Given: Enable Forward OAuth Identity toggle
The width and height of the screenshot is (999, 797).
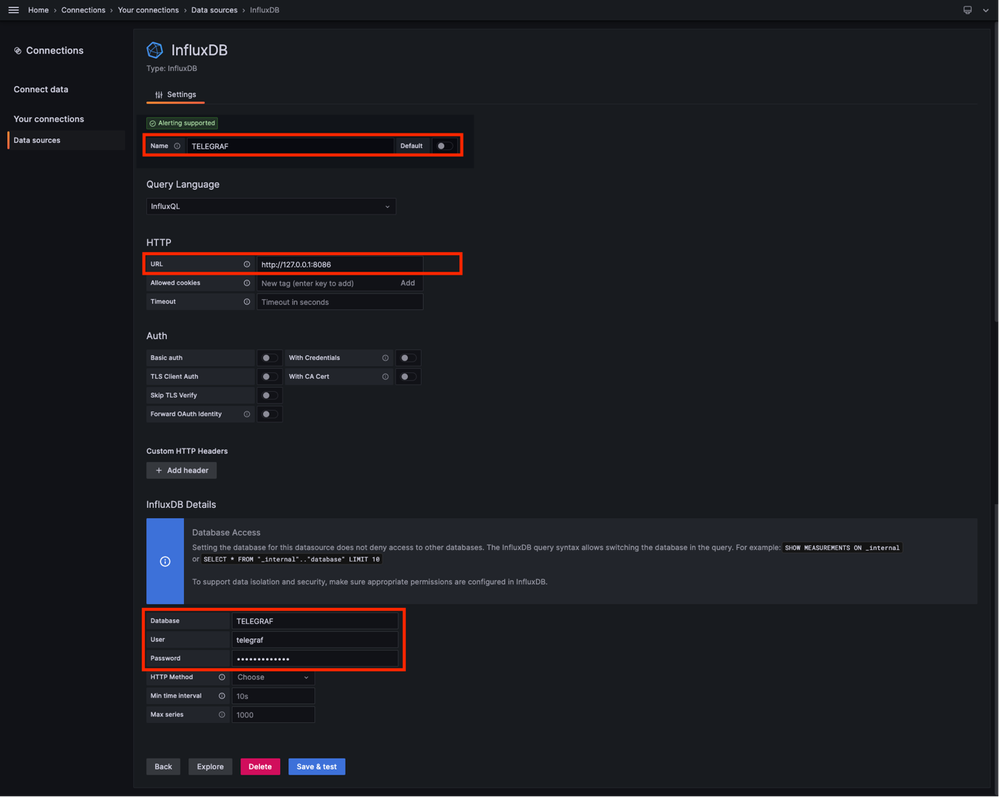Looking at the screenshot, I should click(270, 414).
